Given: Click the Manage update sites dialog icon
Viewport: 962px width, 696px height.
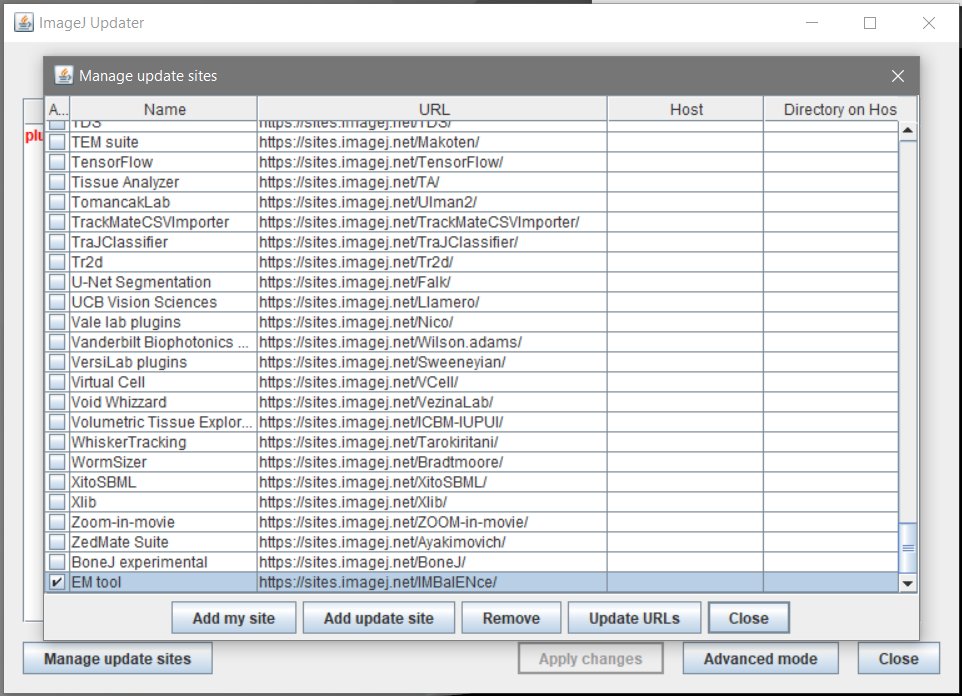Looking at the screenshot, I should click(x=63, y=76).
